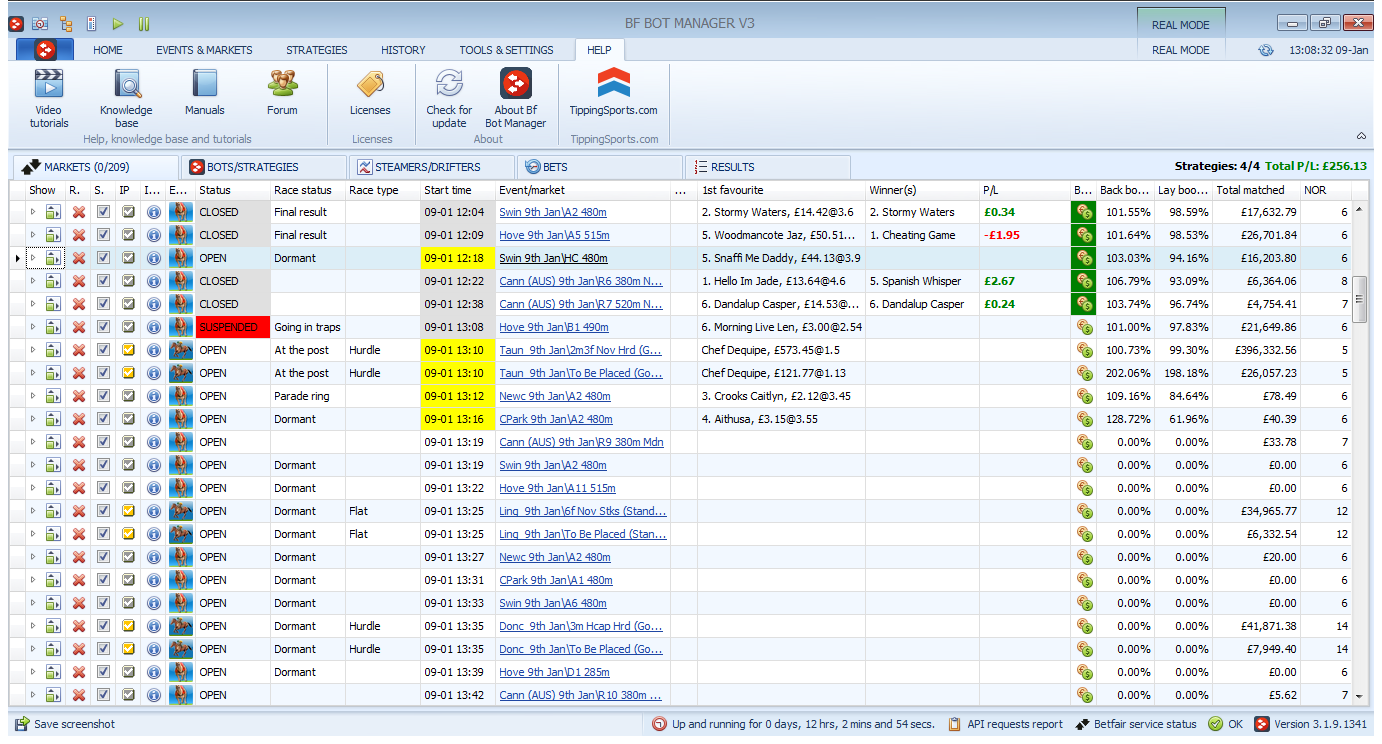This screenshot has width=1382, height=744.
Task: Switch to the BOTS/STRATEGIES panel tab
Action: (263, 167)
